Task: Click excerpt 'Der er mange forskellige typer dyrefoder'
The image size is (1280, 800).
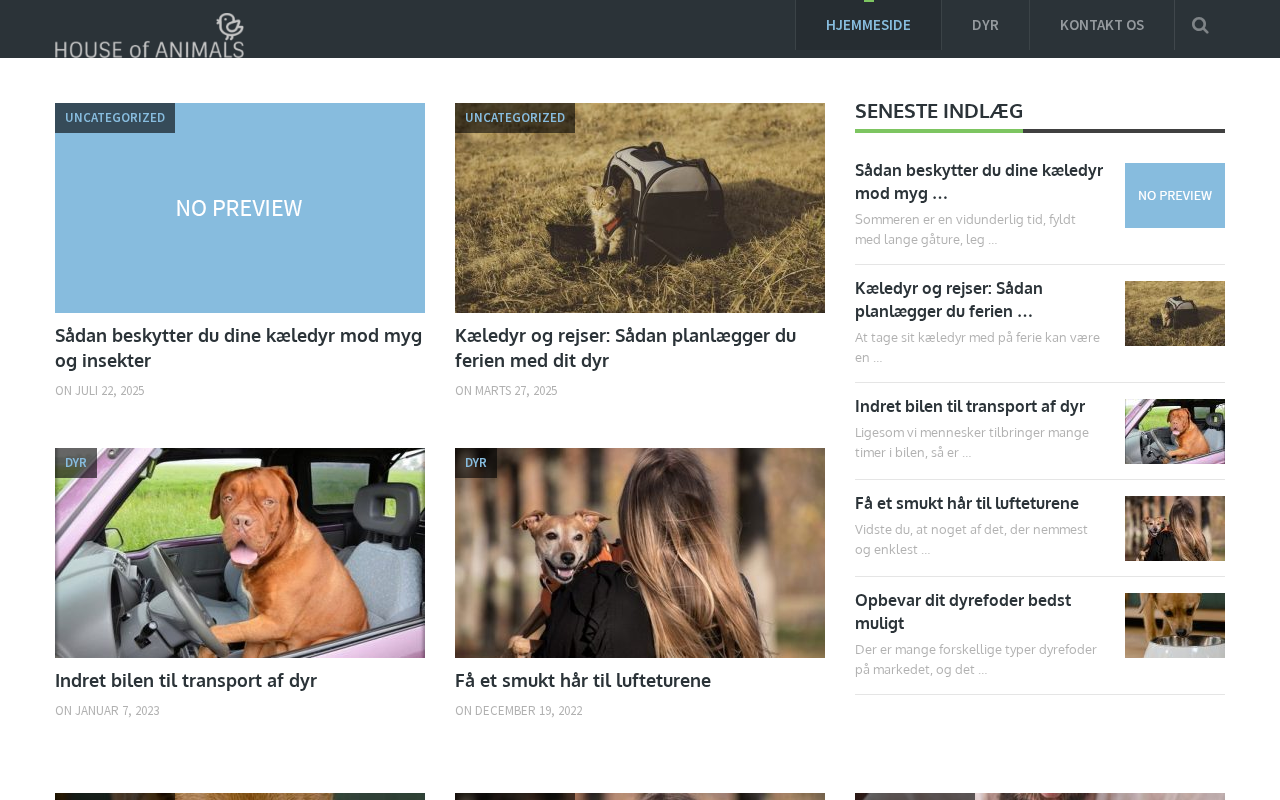Action: (976, 649)
